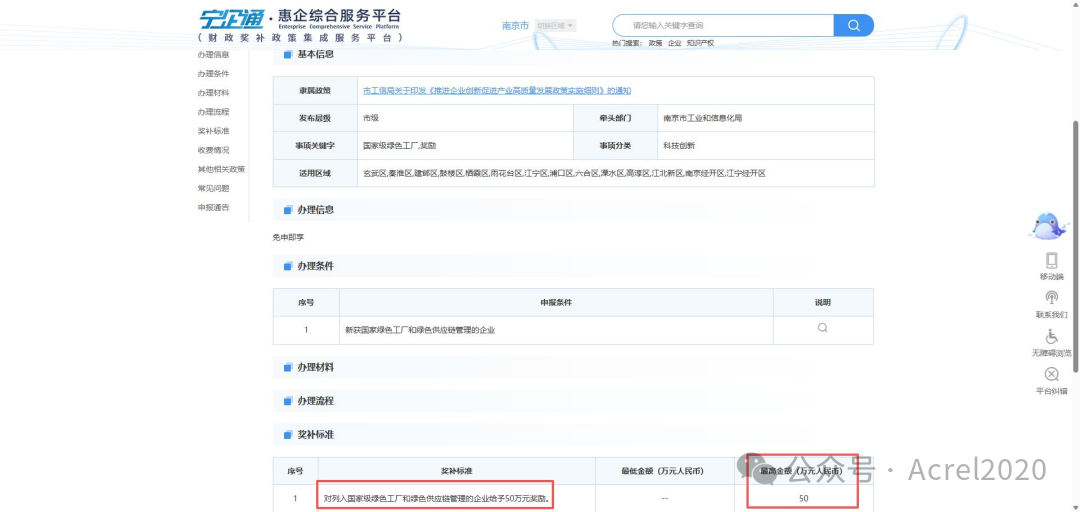This screenshot has width=1080, height=512.
Task: Click the 南京市 city label
Action: [515, 25]
